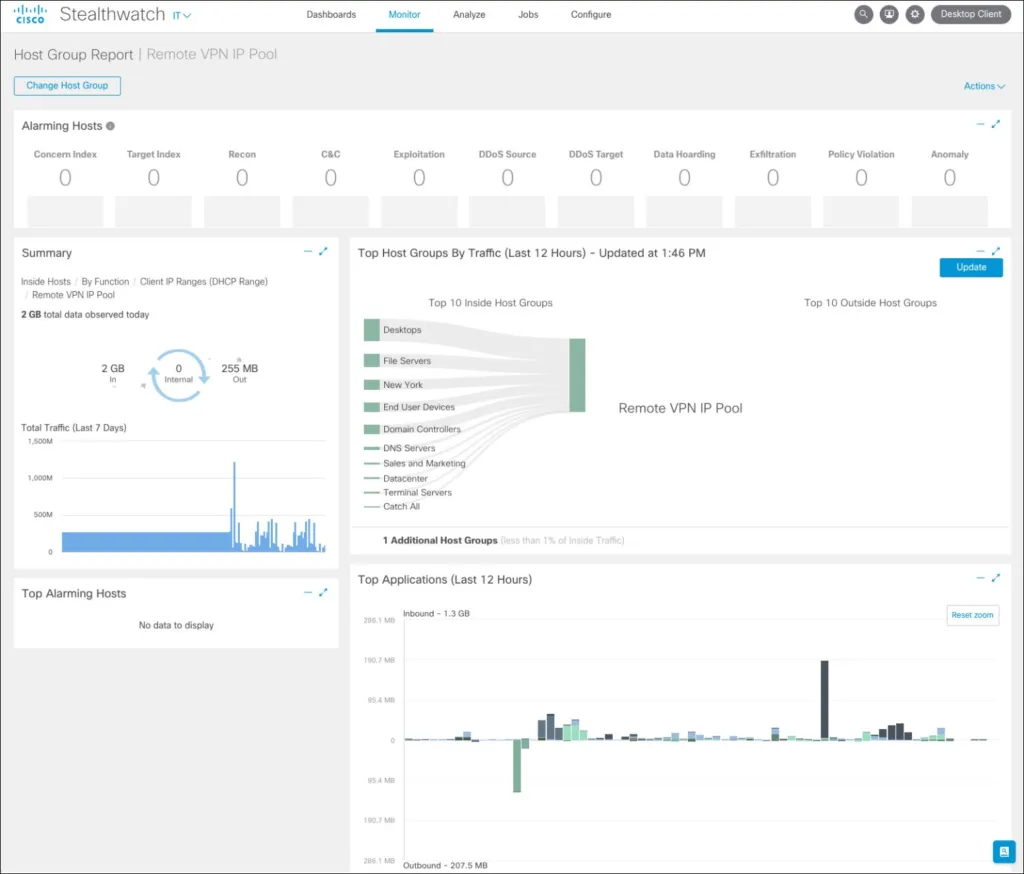Screen dimensions: 1024x874
Task: Click the Domain Controllers host group
Action: pyautogui.click(x=422, y=429)
